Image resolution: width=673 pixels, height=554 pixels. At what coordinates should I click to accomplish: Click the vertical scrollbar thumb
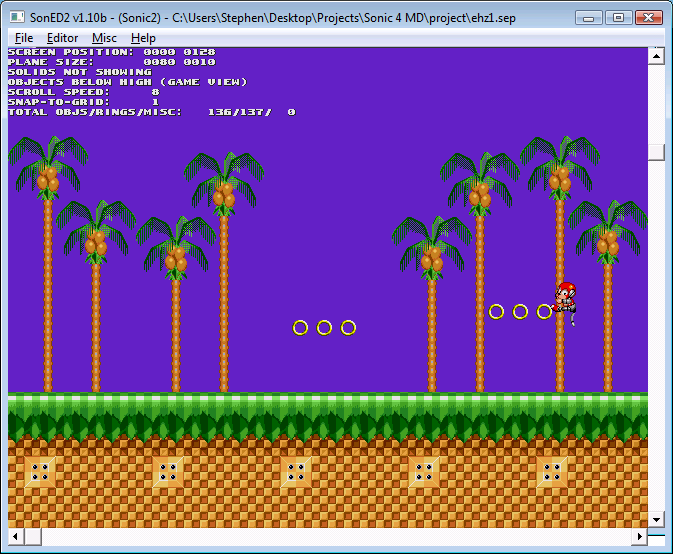[x=656, y=152]
